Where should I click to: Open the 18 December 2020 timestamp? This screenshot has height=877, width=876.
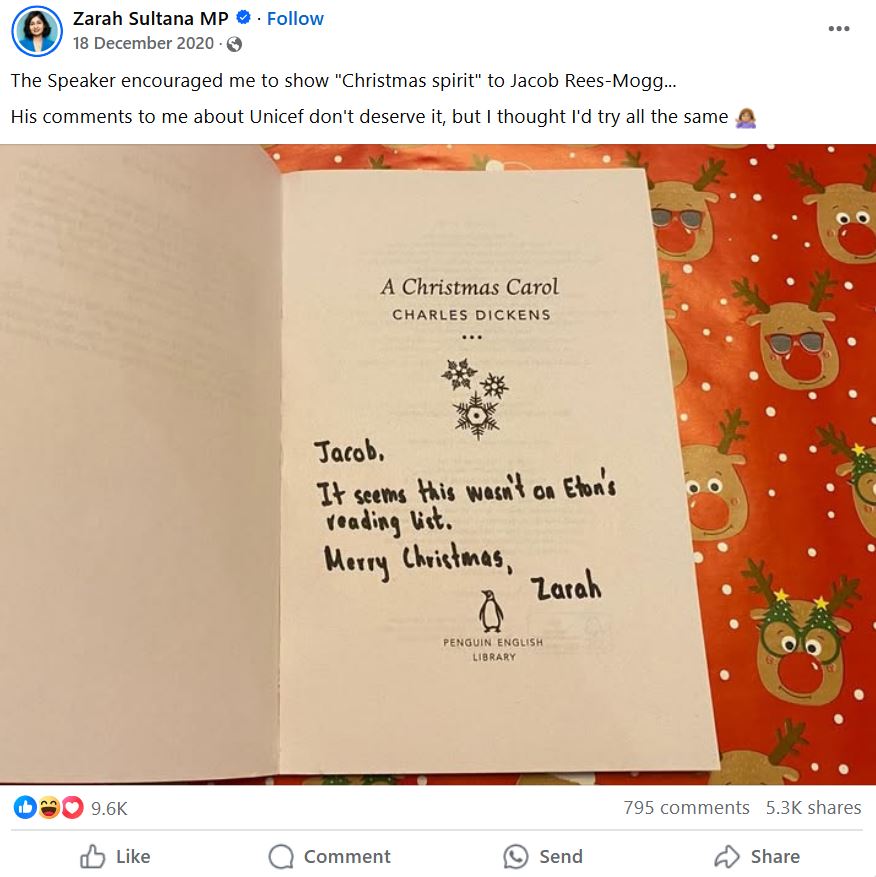pos(143,43)
